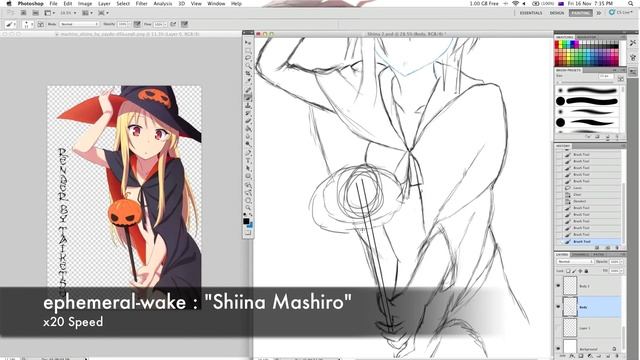The height and width of the screenshot is (360, 640).
Task: Toggle lock transparent pixels
Action: (568, 271)
